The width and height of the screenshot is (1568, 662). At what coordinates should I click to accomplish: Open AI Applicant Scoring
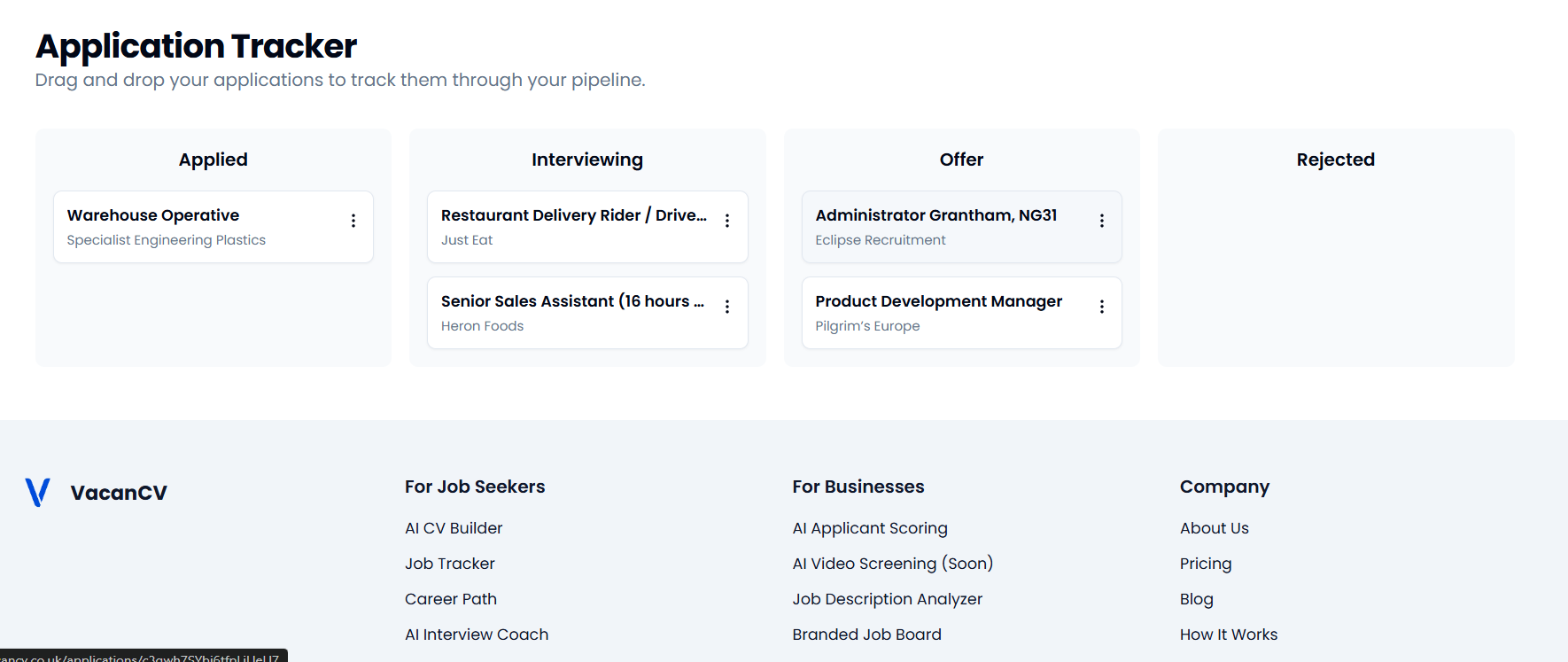869,527
